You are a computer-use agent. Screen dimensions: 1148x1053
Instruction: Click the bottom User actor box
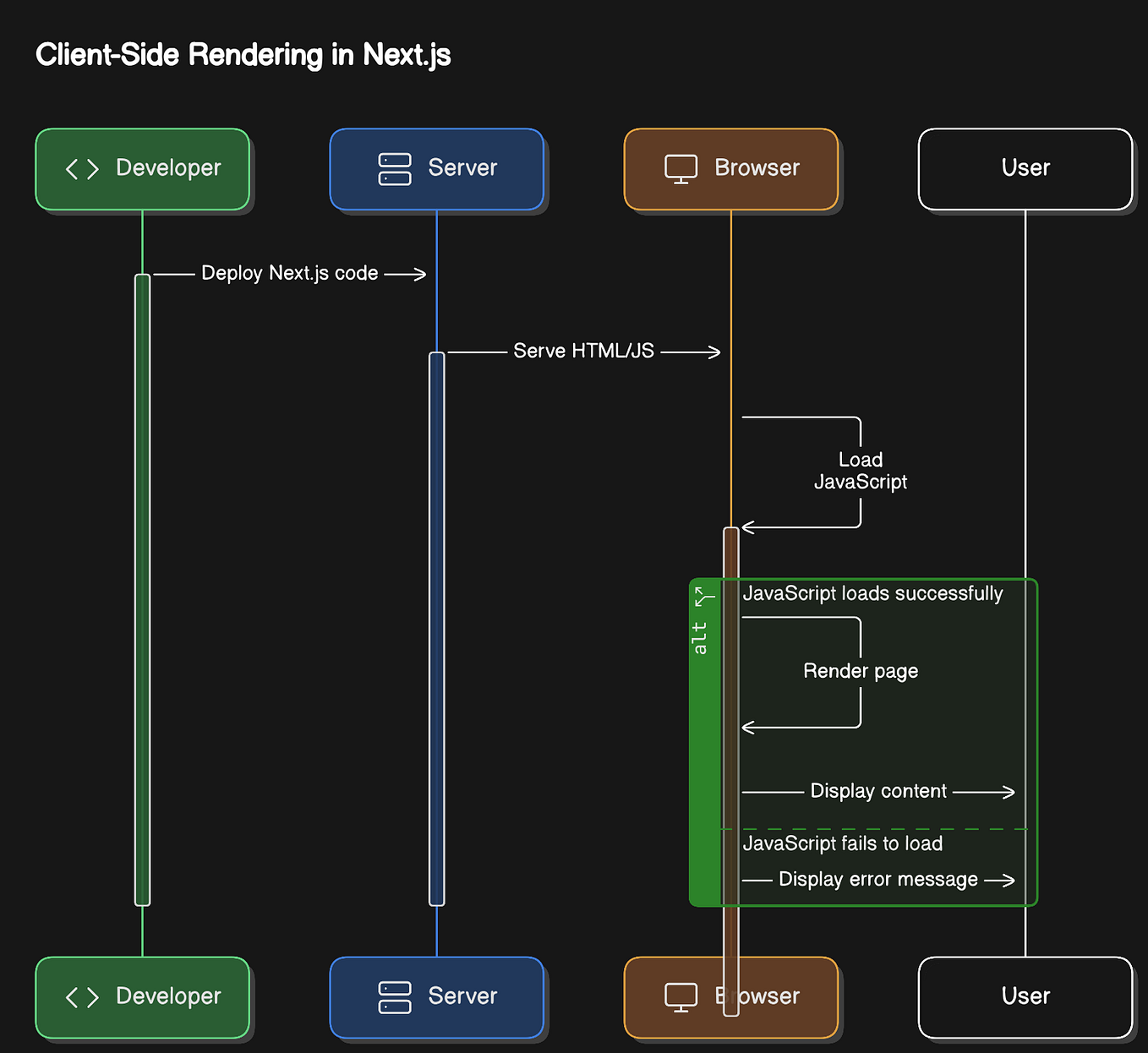pos(1025,996)
